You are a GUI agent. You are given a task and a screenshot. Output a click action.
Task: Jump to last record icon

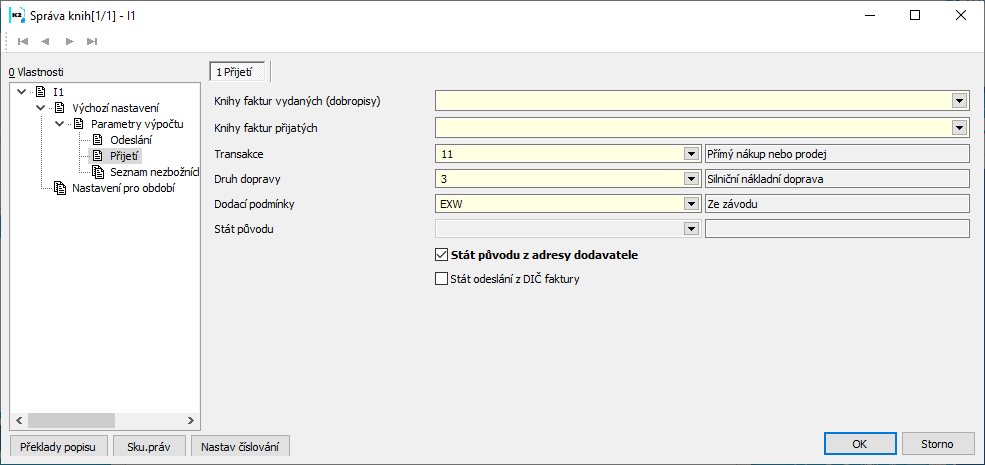coord(92,41)
